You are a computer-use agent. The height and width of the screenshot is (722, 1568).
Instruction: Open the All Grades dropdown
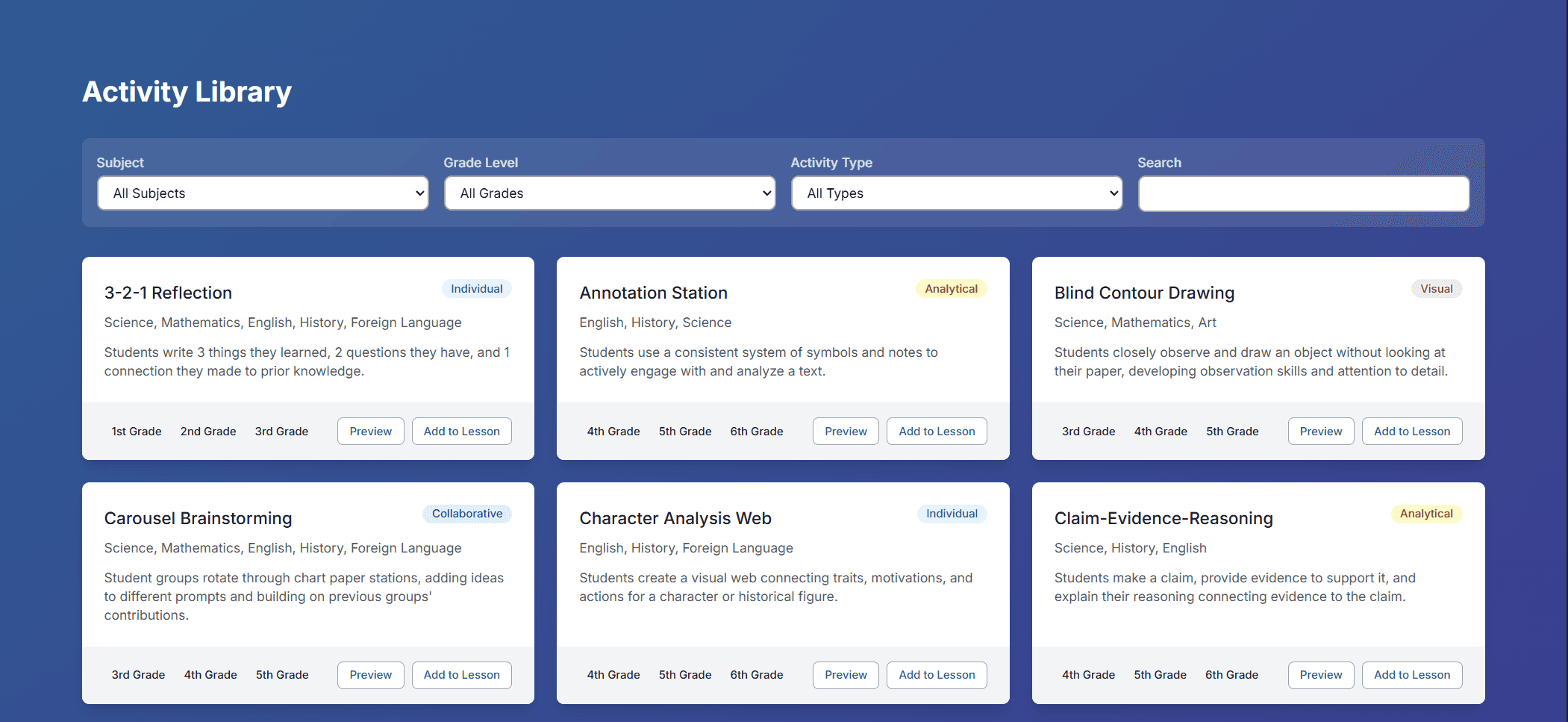(610, 193)
